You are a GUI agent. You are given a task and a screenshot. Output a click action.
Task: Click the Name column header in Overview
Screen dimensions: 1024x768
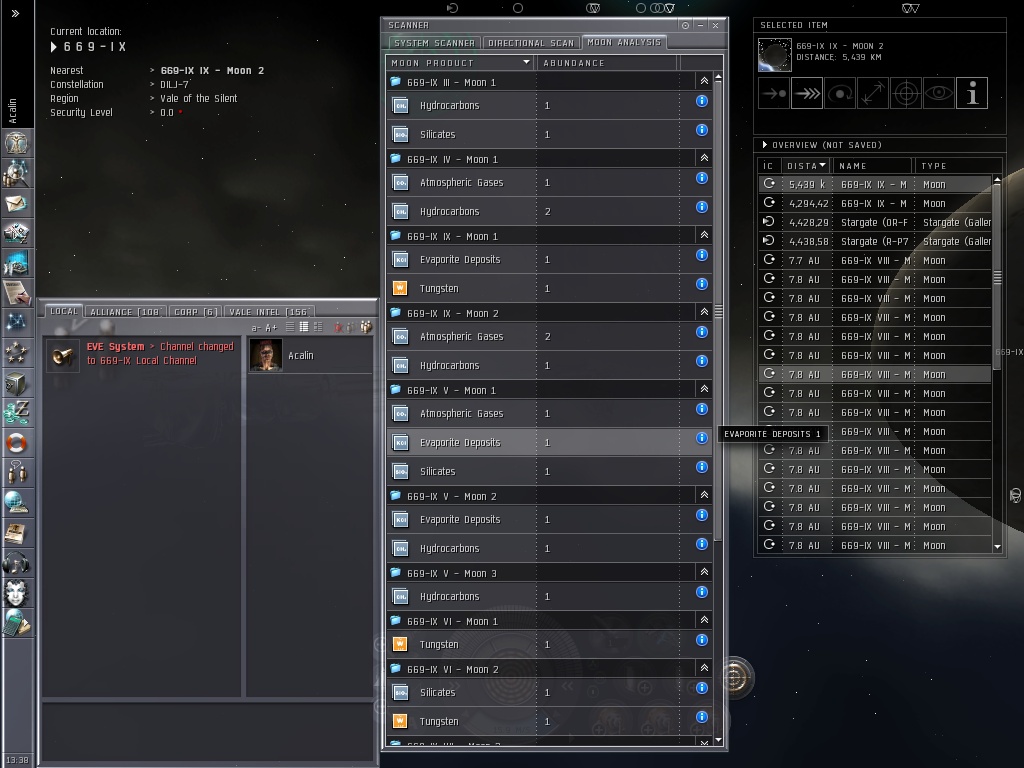[x=872, y=166]
